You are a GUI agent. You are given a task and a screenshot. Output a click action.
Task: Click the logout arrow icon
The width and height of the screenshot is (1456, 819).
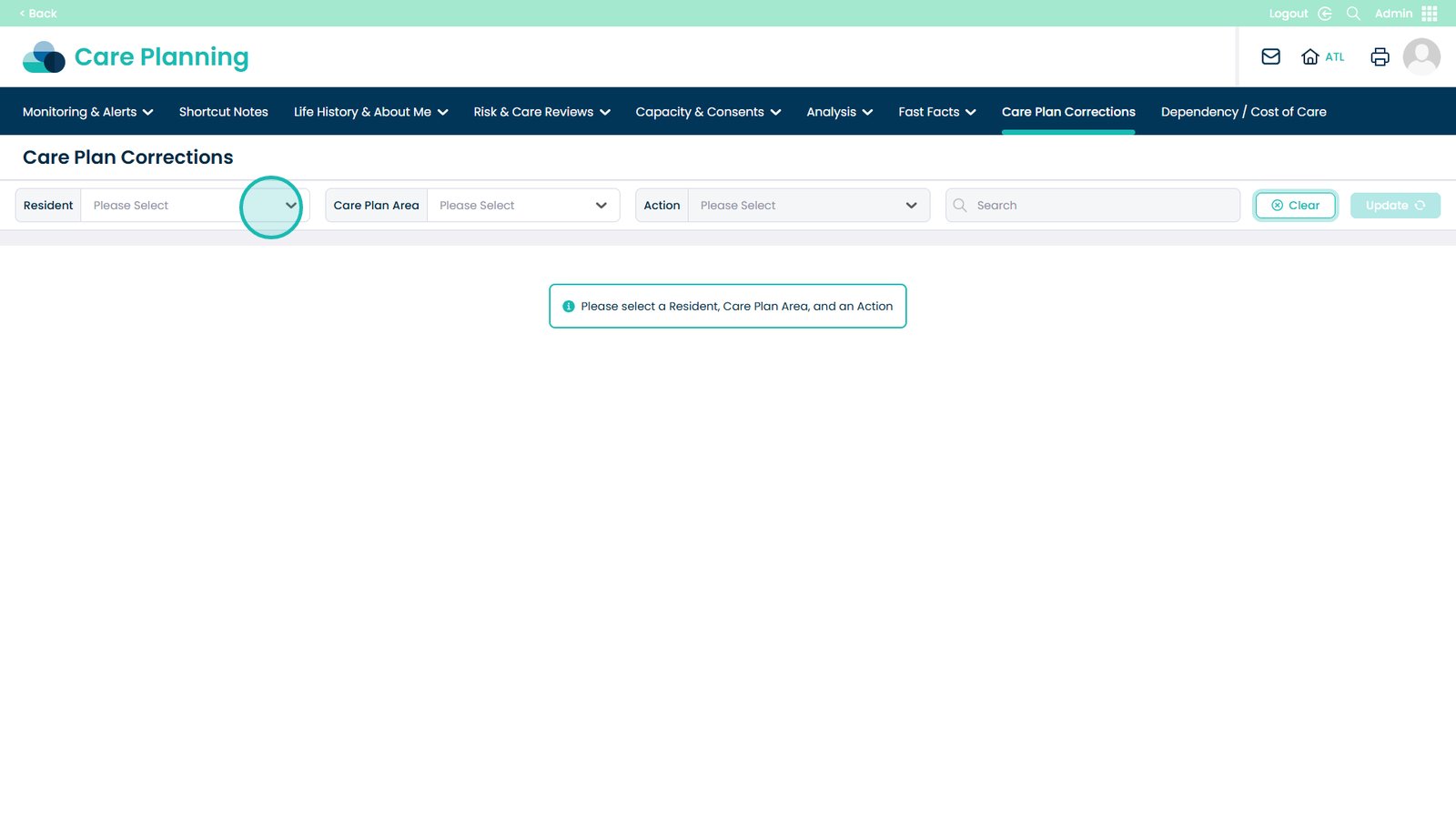[x=1325, y=14]
